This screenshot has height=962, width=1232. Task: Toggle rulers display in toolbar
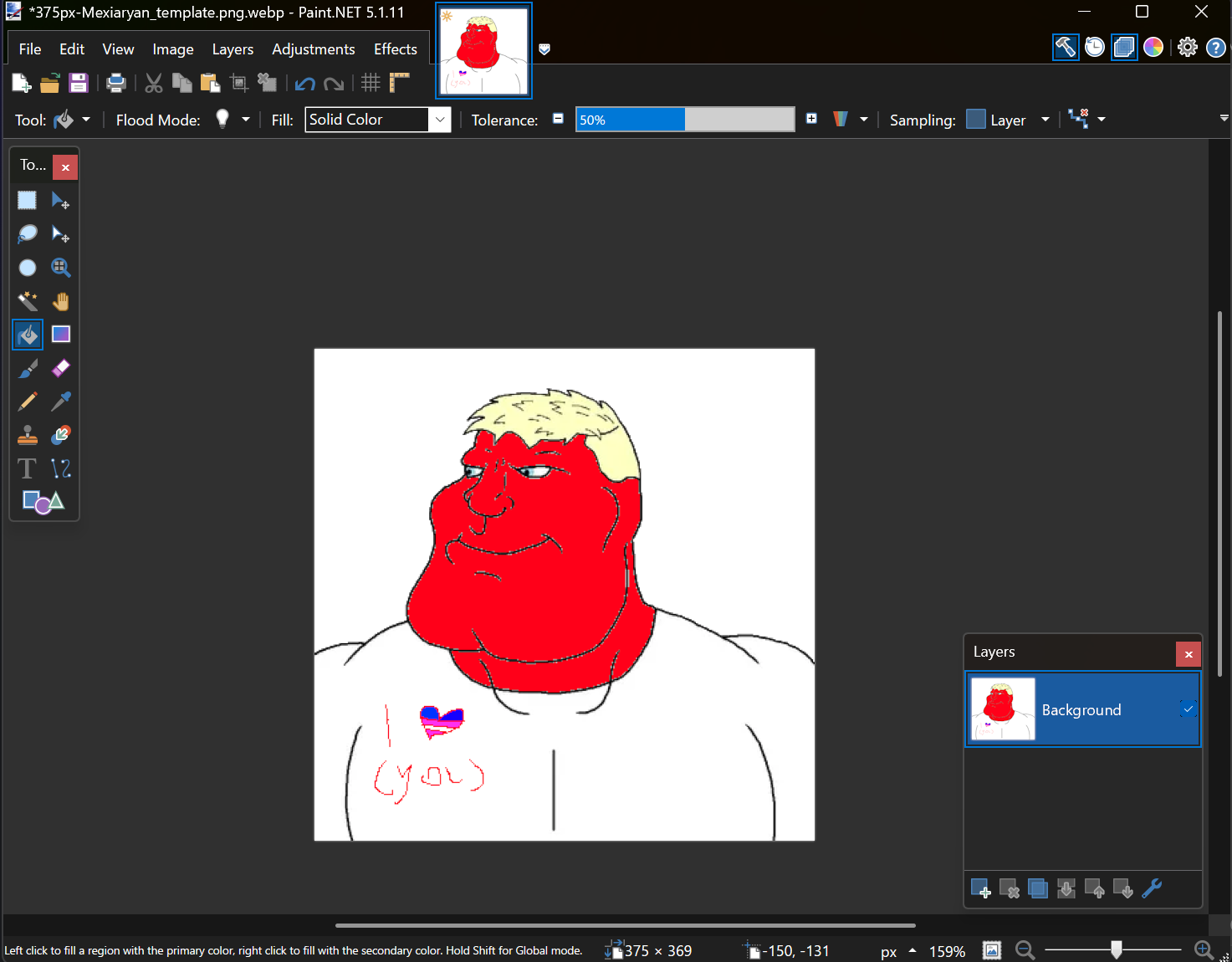click(x=400, y=83)
